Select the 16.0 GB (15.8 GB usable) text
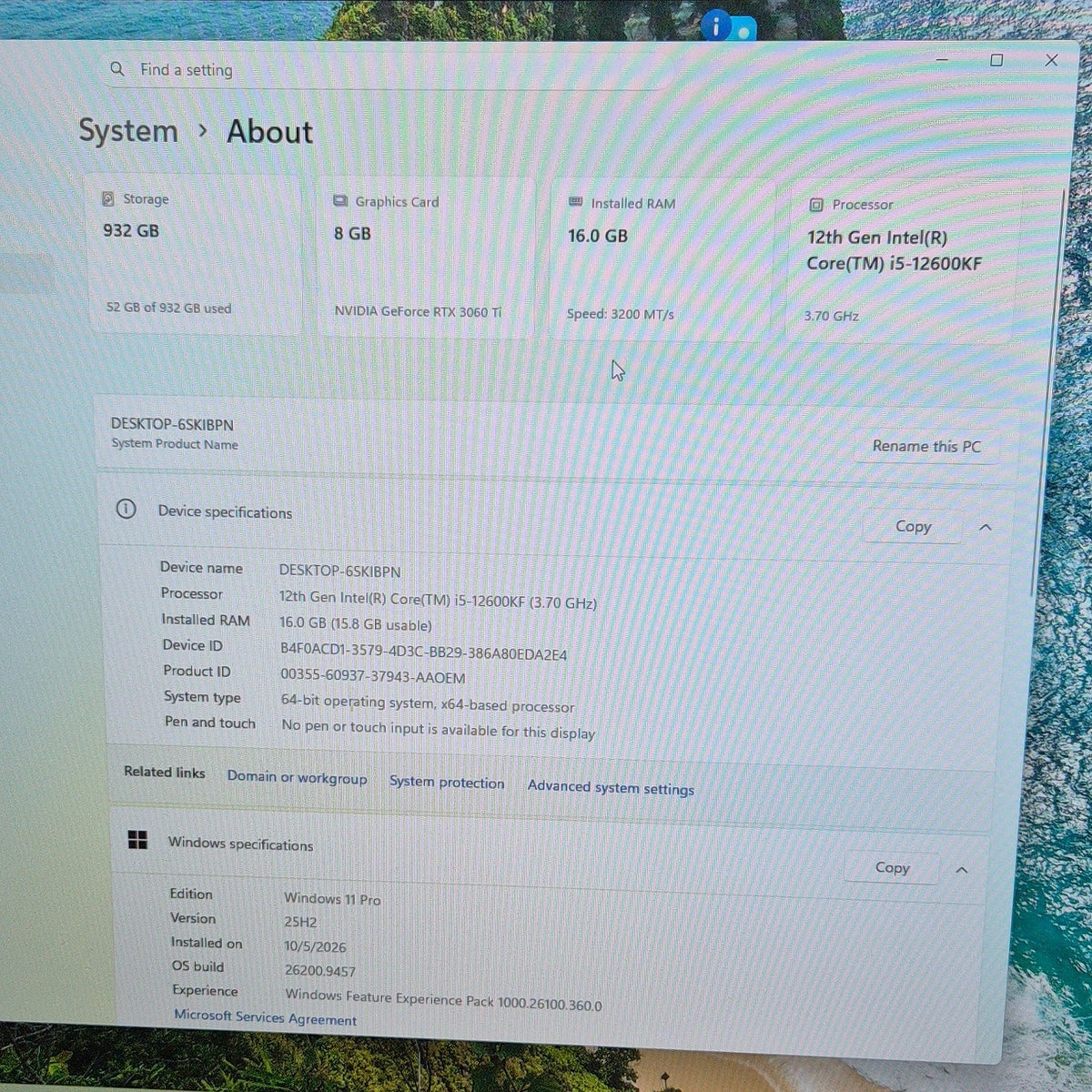Screen dimensions: 1092x1092 [356, 624]
